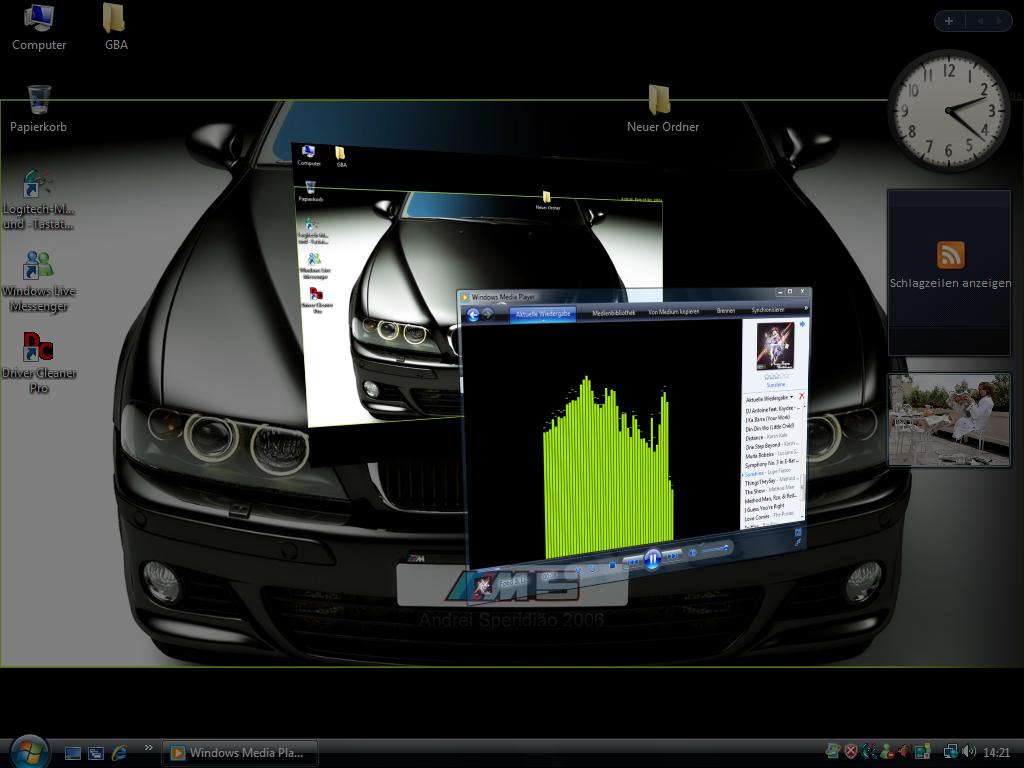Expand the hidden quick launch chevron
Screen dimensions: 1024x768
pos(149,747)
